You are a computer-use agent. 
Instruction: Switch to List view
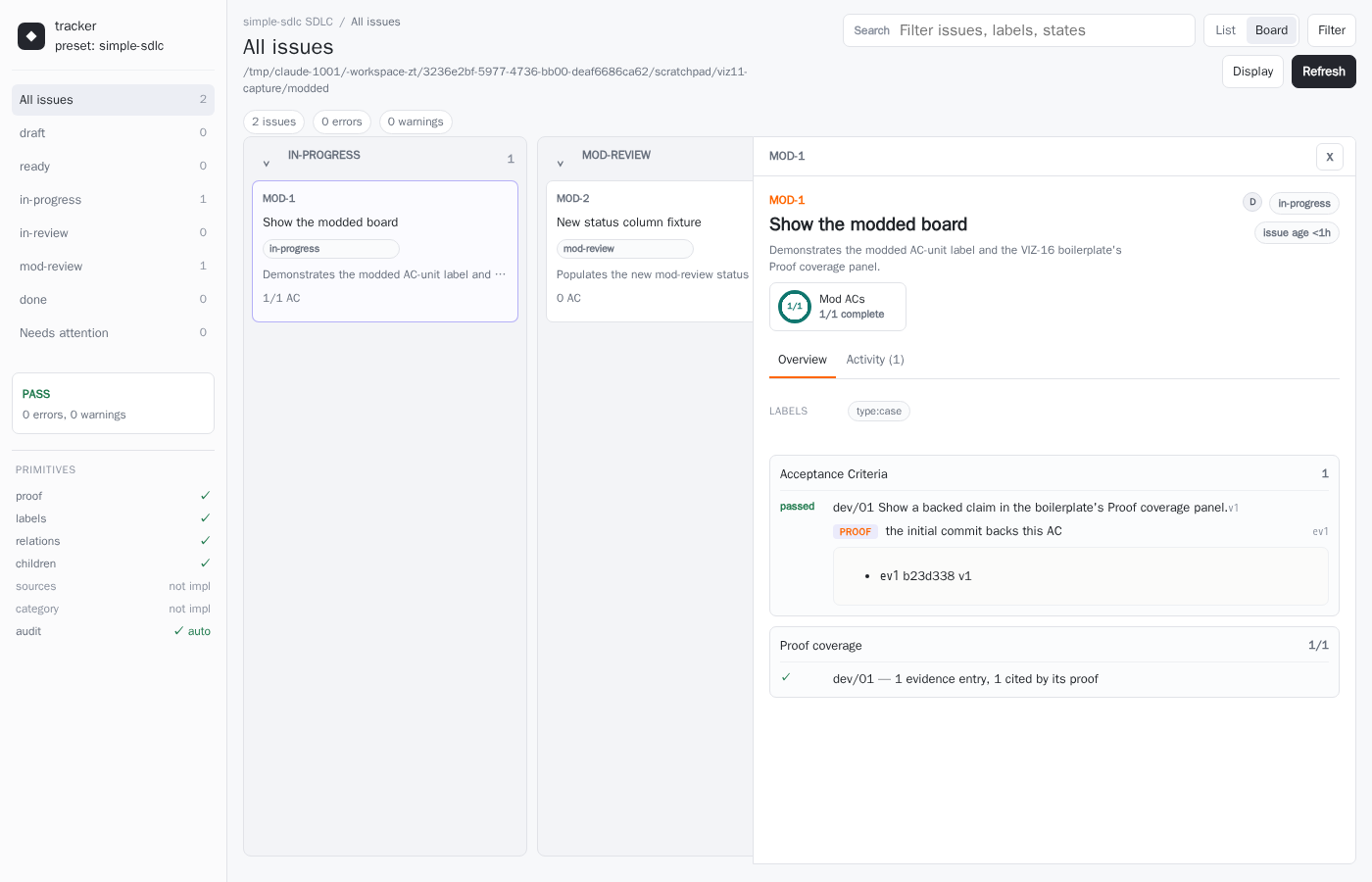click(x=1225, y=30)
